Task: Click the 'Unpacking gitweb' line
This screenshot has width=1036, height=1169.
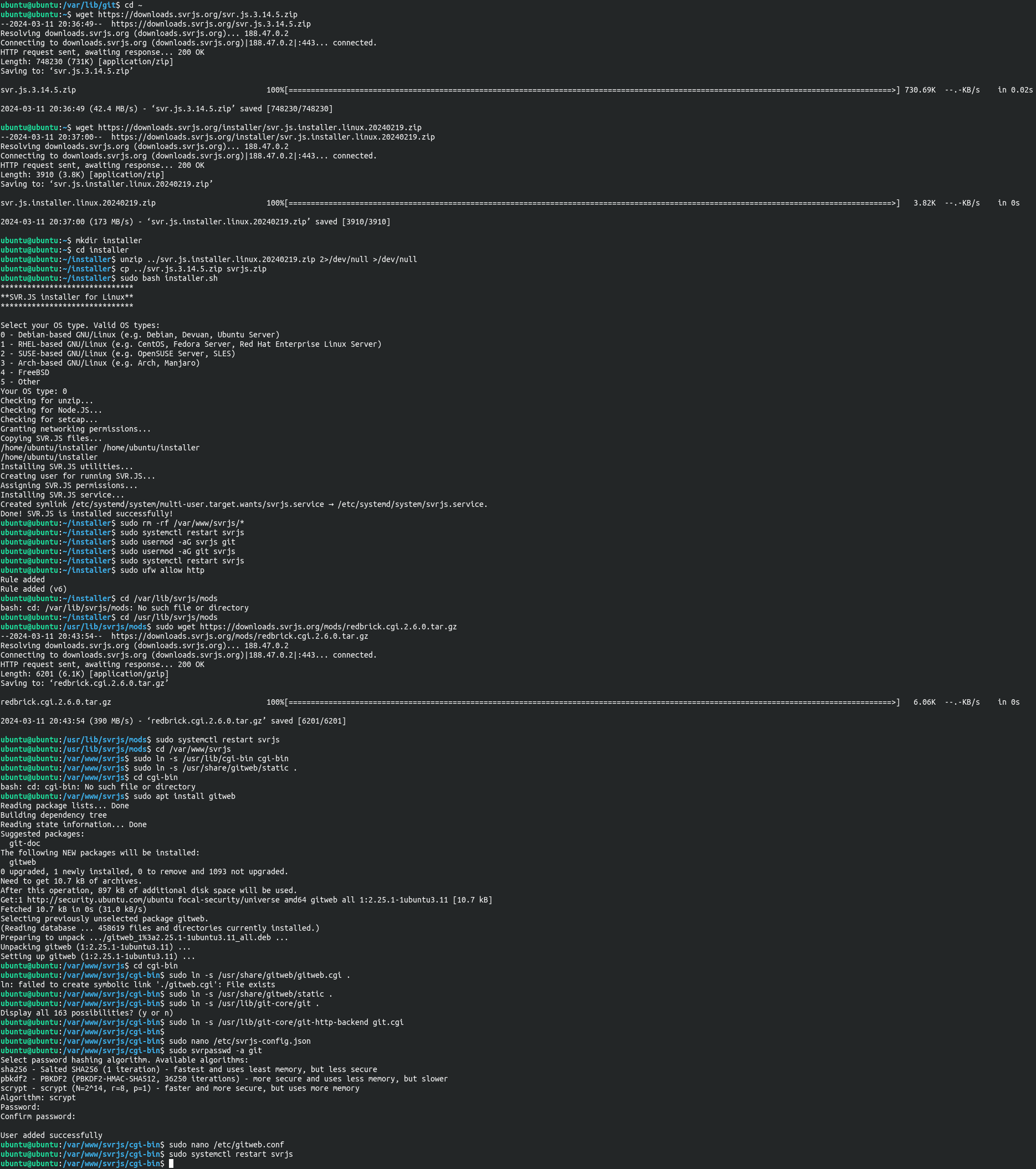Action: click(95, 947)
